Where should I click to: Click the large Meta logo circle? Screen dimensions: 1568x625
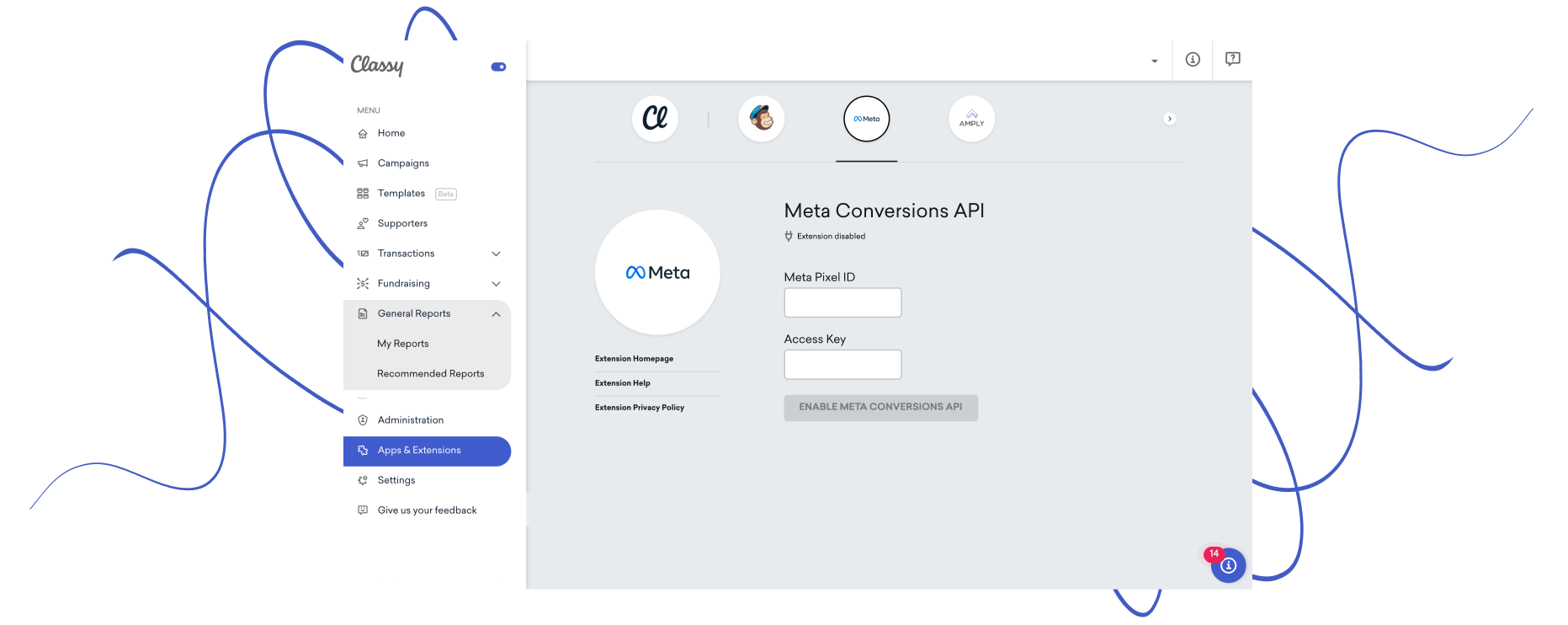(x=657, y=272)
